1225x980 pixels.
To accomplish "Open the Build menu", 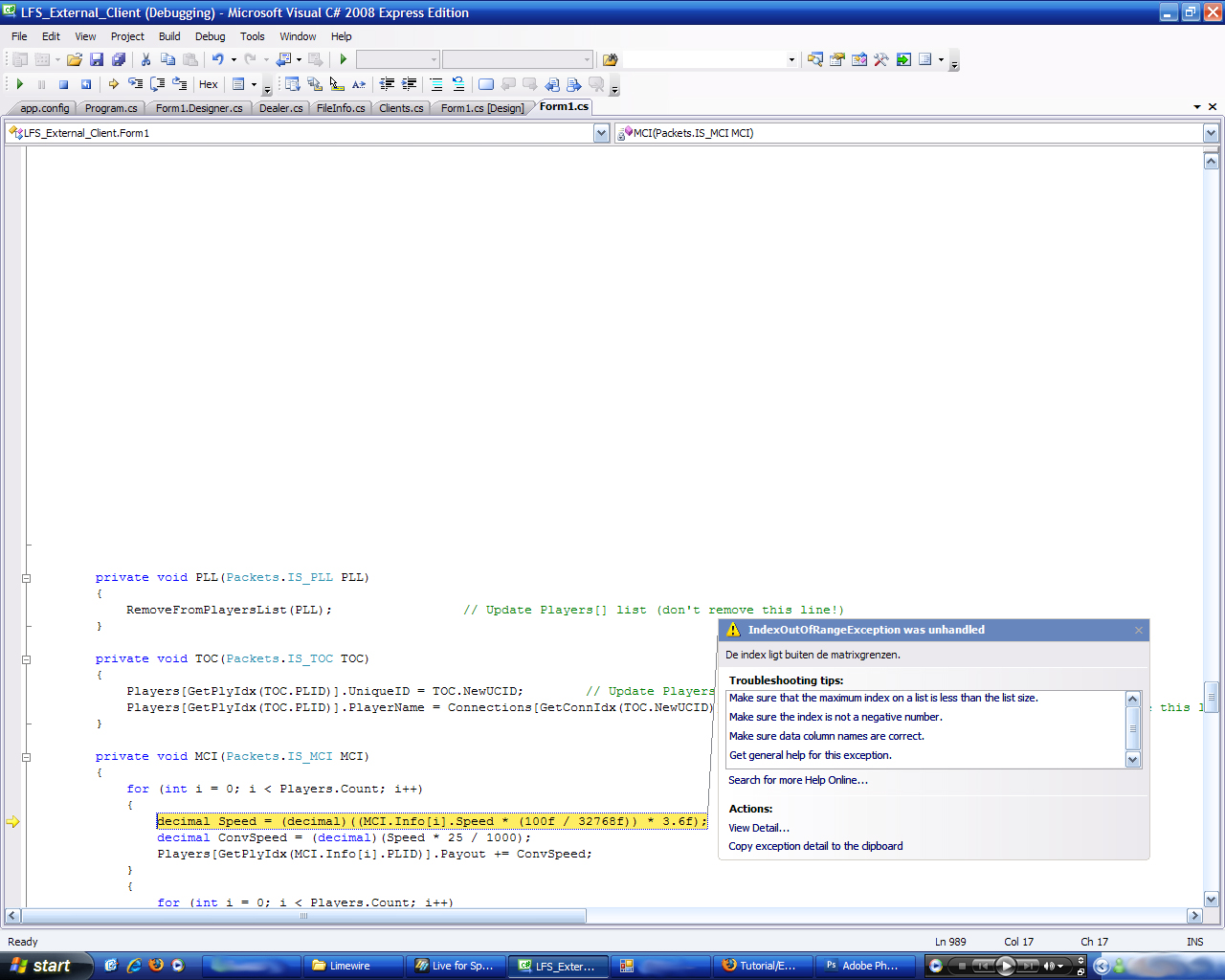I will (169, 36).
